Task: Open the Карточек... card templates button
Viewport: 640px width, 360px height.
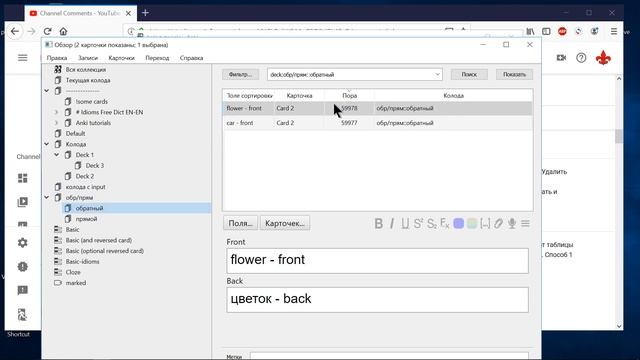Action: 285,223
